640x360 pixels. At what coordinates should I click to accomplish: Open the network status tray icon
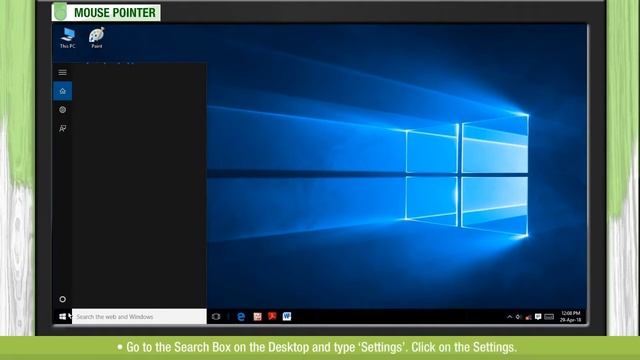(x=529, y=317)
